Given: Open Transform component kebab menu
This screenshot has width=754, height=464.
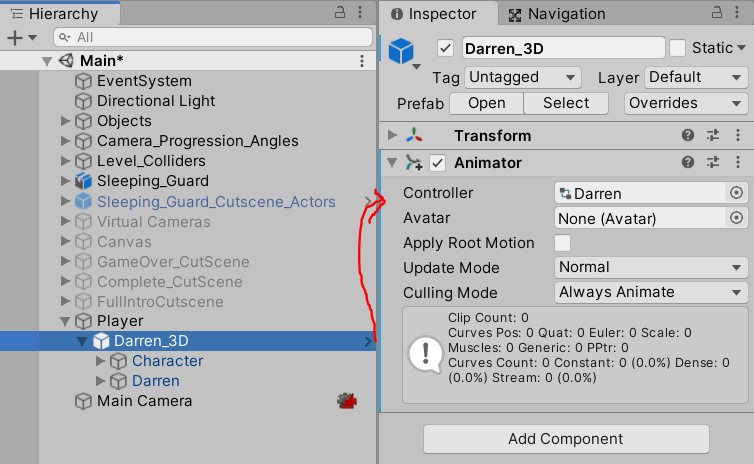Looking at the screenshot, I should point(738,136).
